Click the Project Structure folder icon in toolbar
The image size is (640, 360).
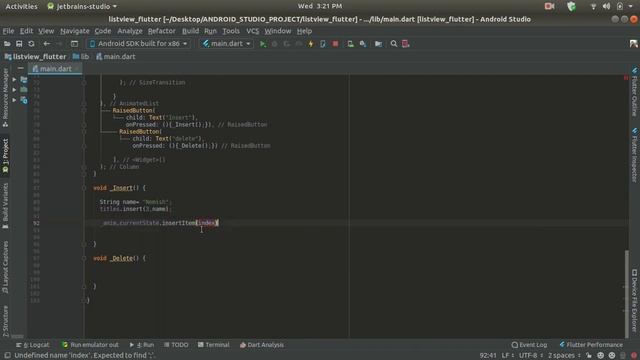[378, 44]
